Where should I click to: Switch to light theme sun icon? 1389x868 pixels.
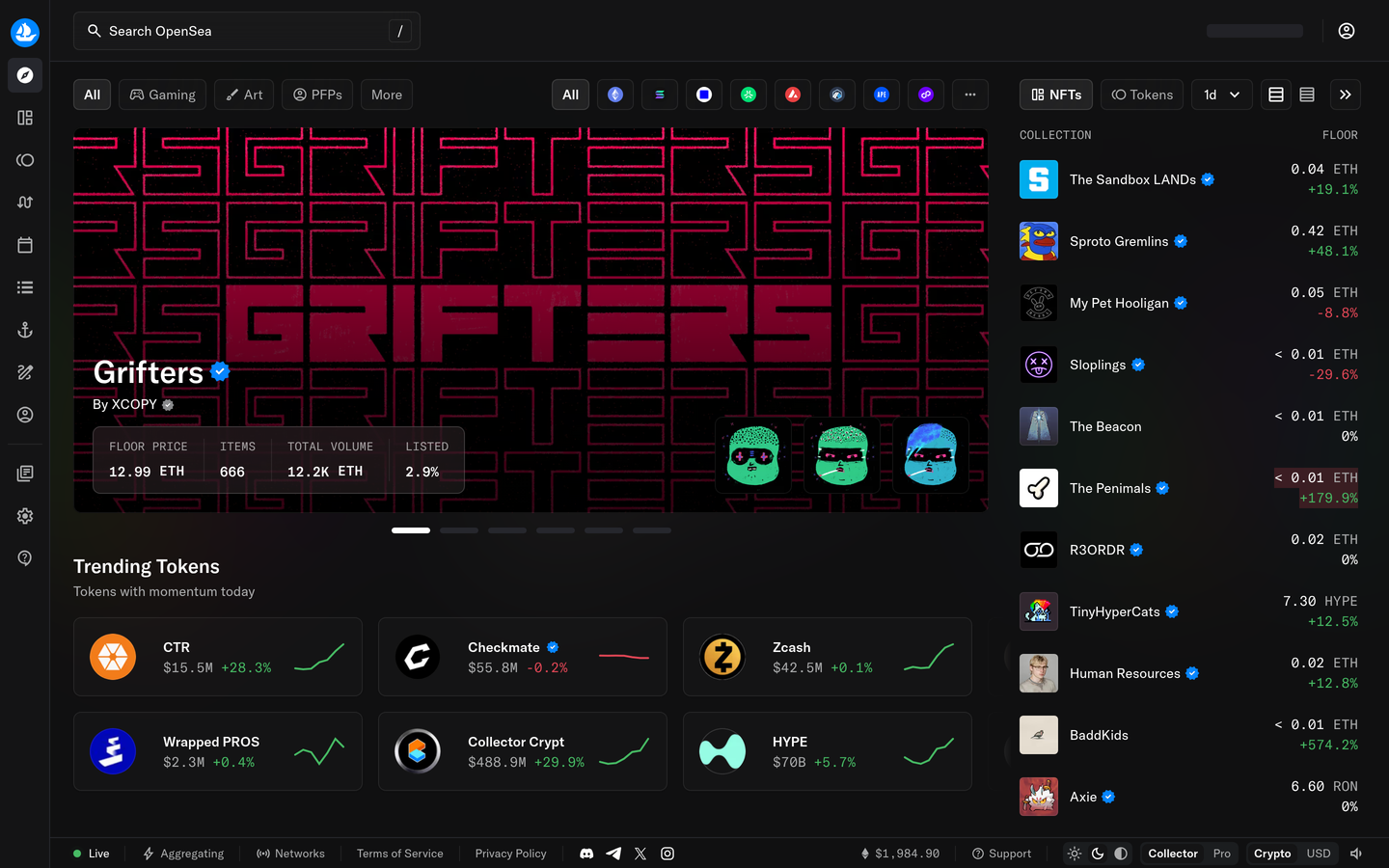[1075, 854]
